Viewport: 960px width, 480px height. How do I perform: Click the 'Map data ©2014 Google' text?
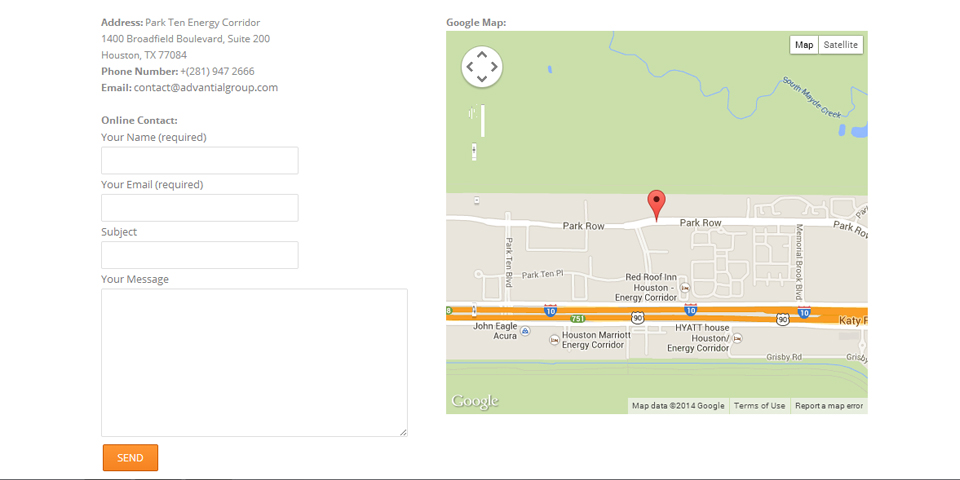click(678, 406)
